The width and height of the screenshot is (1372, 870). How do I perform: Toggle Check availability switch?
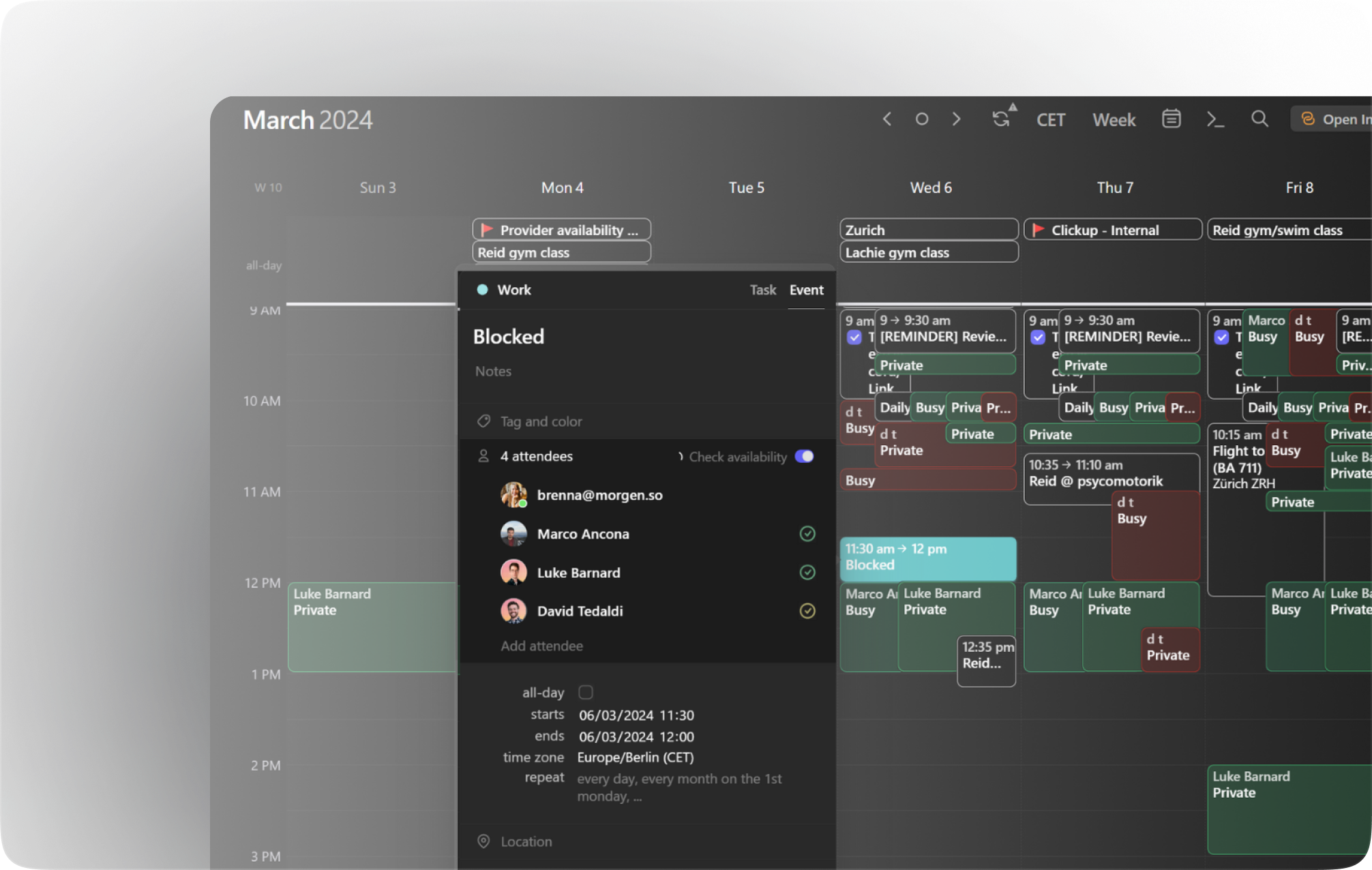coord(805,457)
